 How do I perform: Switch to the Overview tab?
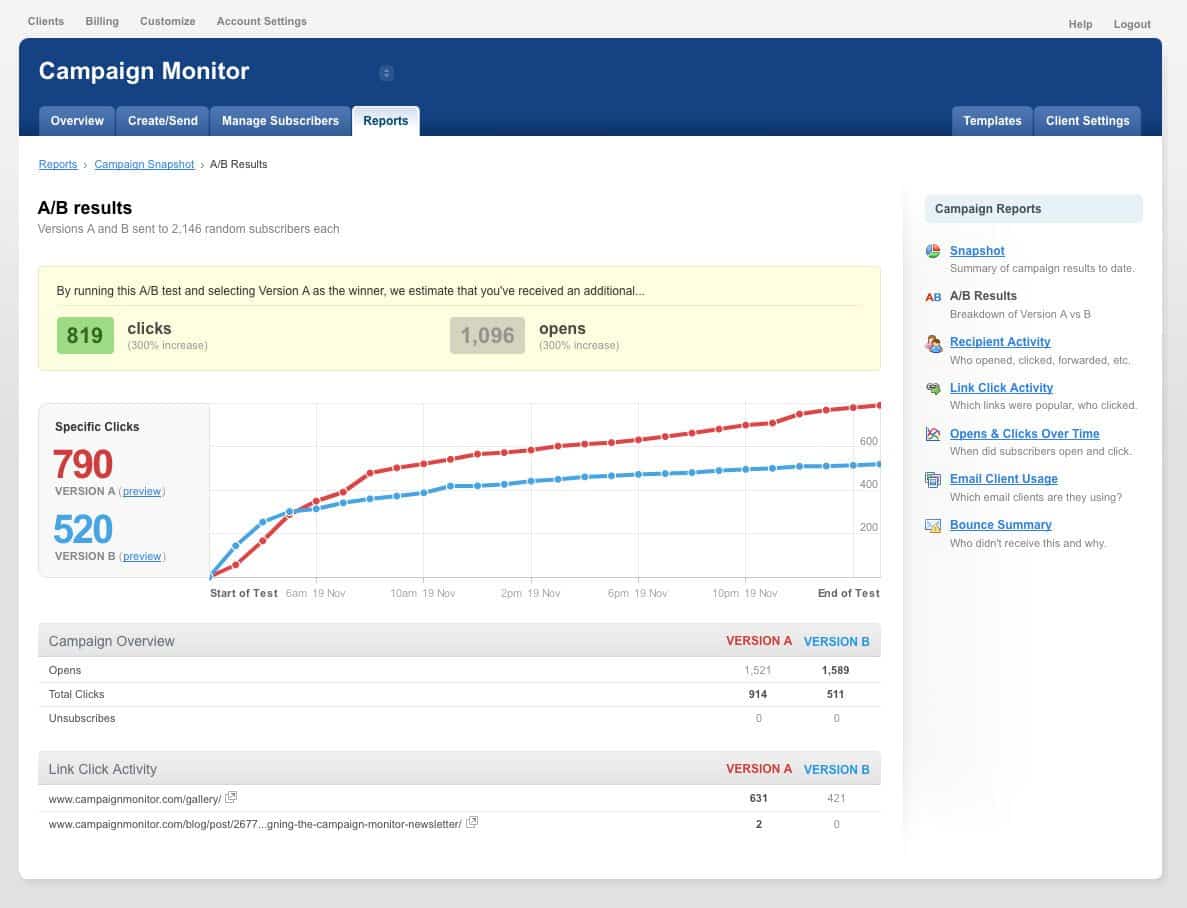point(77,121)
